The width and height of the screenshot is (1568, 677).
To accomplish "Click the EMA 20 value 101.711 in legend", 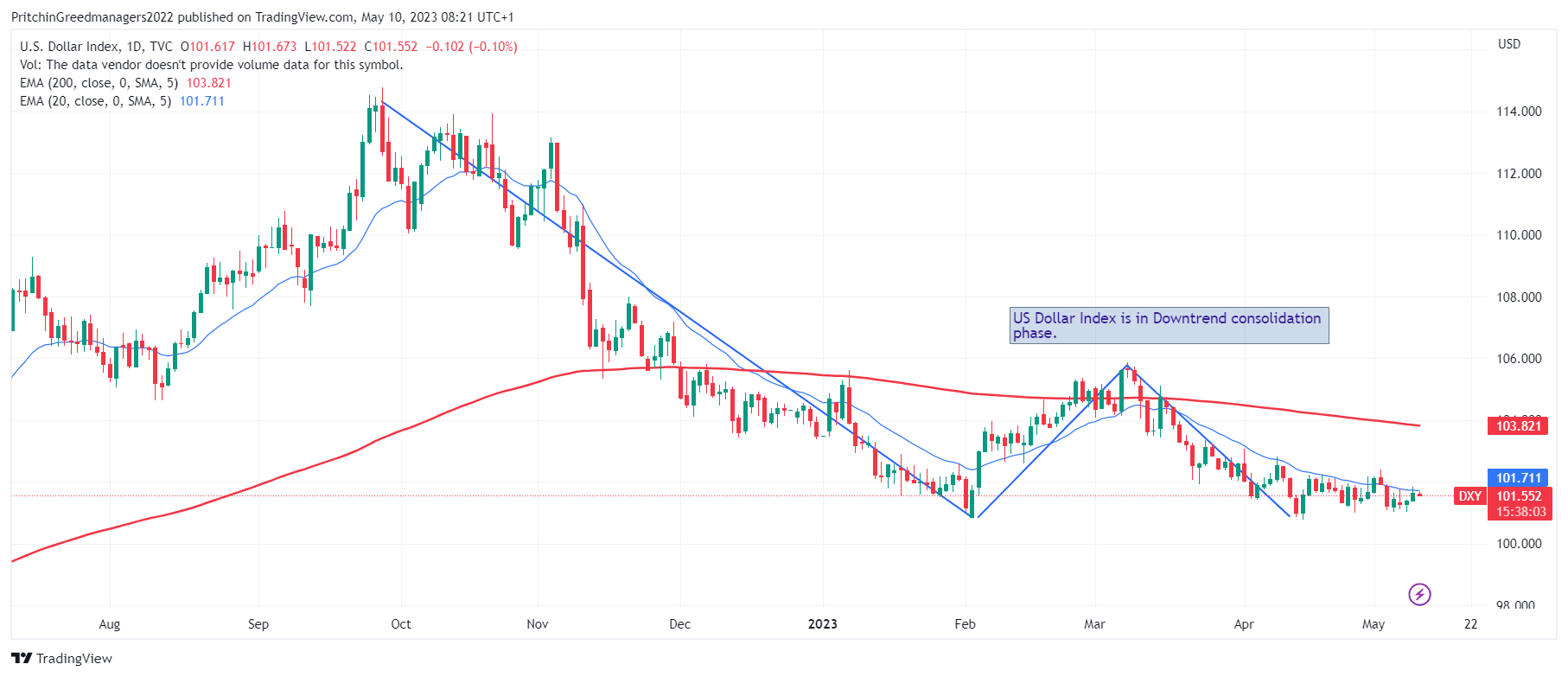I will 202,101.
